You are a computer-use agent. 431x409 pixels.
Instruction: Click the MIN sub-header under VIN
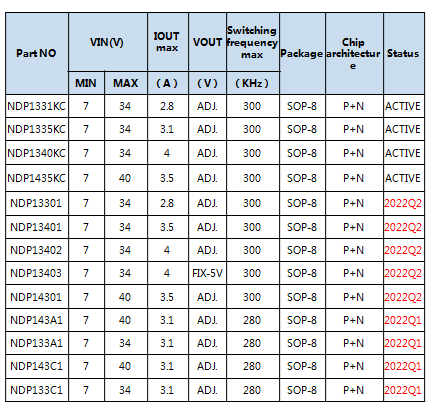click(86, 83)
